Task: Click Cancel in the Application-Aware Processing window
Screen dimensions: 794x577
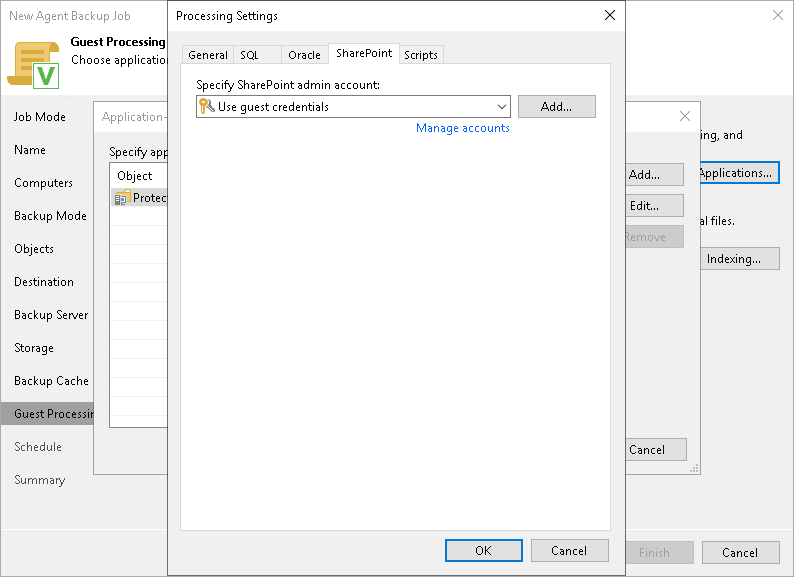Action: (656, 450)
